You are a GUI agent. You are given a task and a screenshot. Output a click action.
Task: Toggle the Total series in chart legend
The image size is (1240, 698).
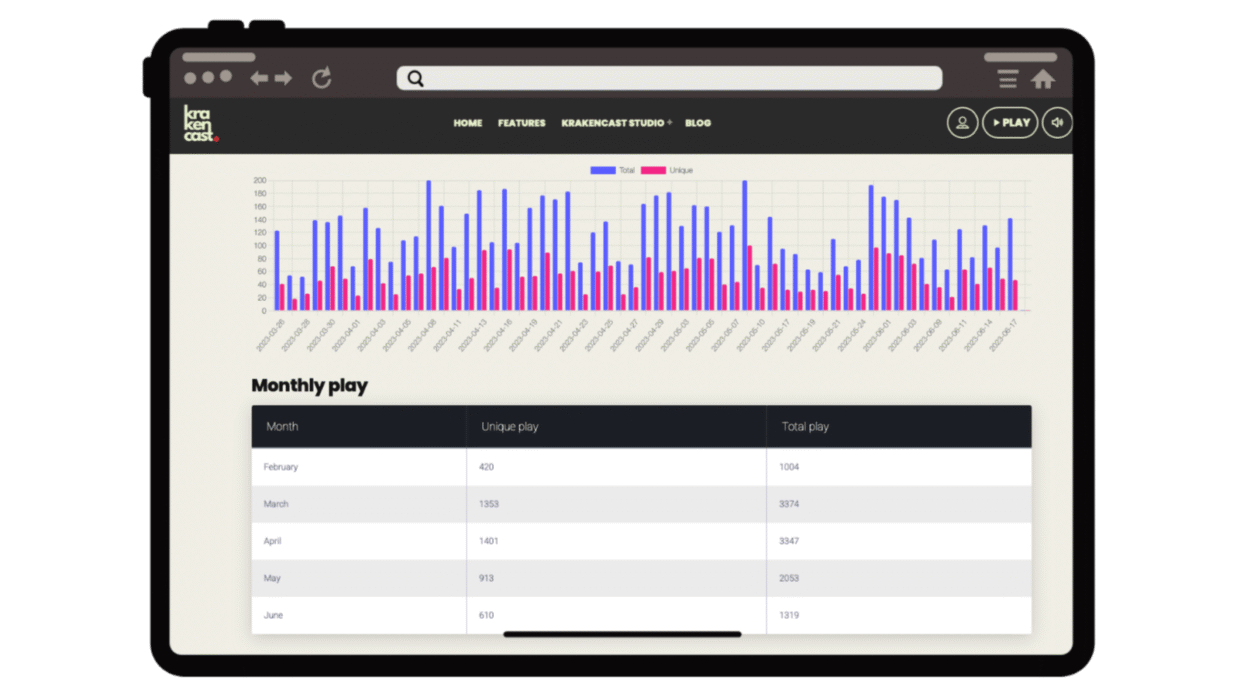click(612, 171)
